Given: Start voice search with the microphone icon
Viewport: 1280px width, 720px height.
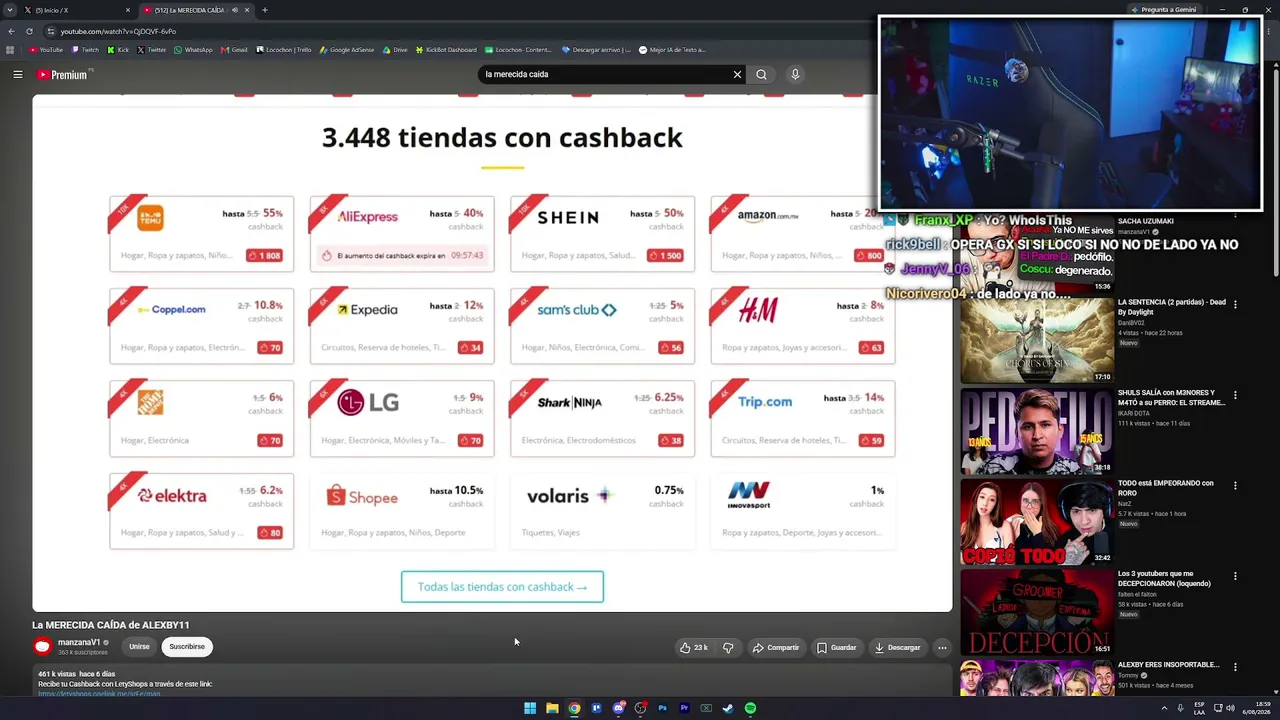Looking at the screenshot, I should pos(795,74).
